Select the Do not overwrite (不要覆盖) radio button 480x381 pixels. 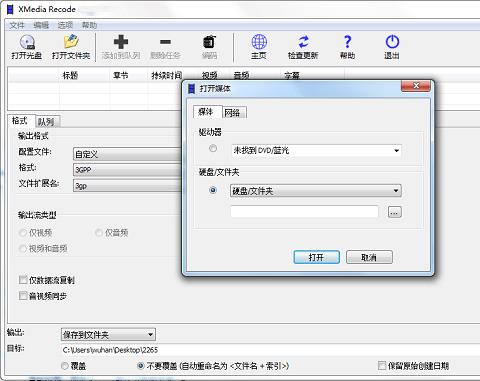(x=141, y=366)
